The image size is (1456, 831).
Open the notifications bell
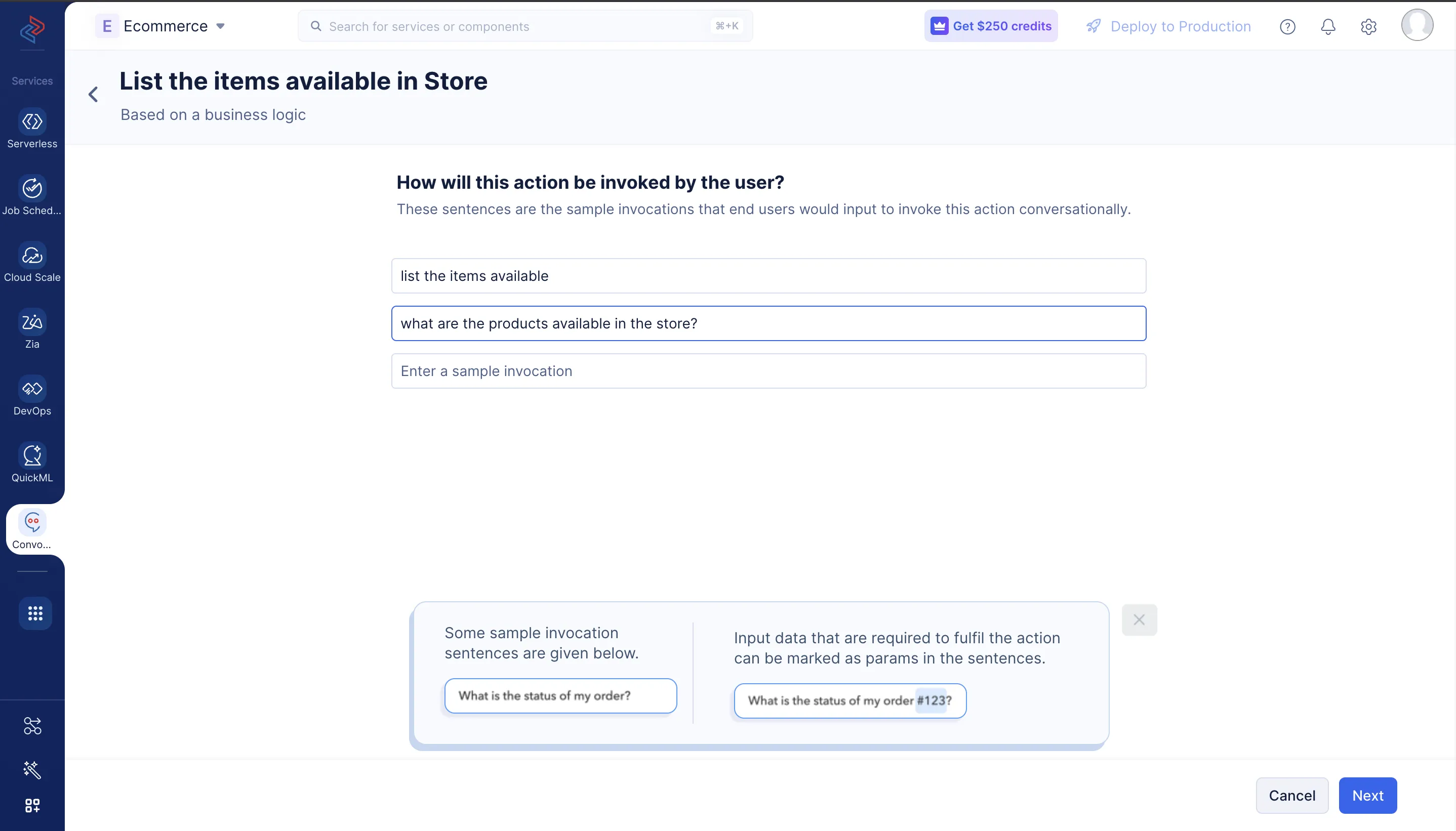(1327, 26)
